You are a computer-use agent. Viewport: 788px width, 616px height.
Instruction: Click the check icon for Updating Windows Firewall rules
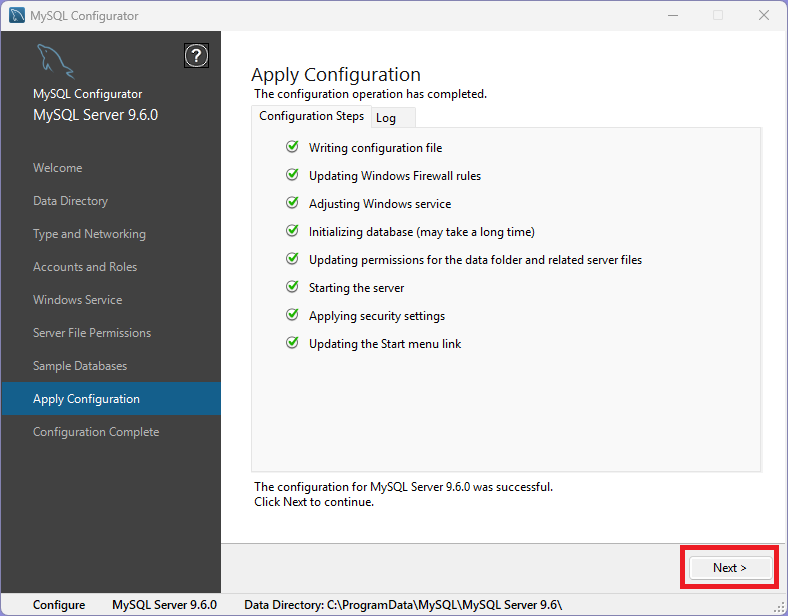pos(292,175)
